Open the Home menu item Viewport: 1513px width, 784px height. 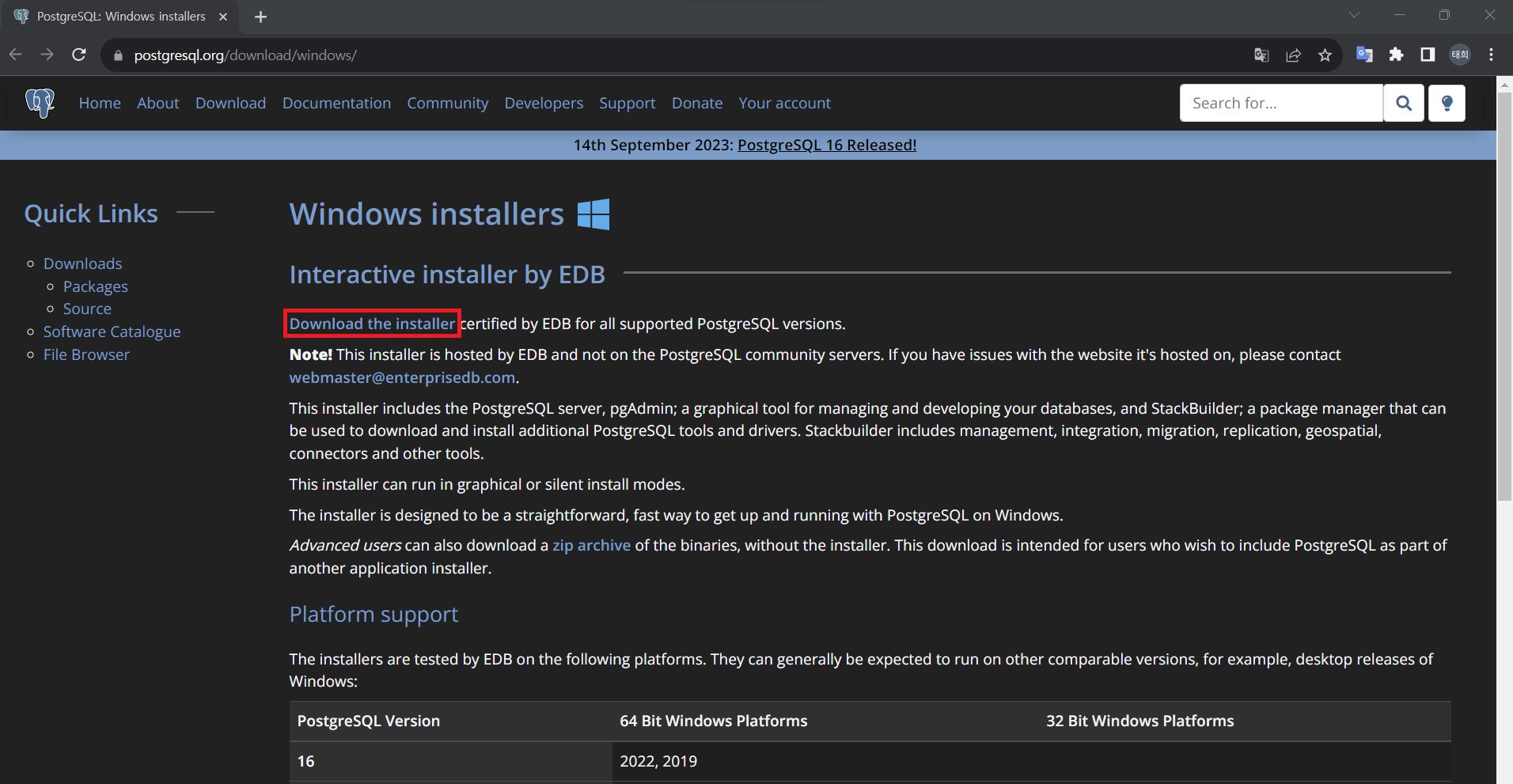(x=100, y=103)
